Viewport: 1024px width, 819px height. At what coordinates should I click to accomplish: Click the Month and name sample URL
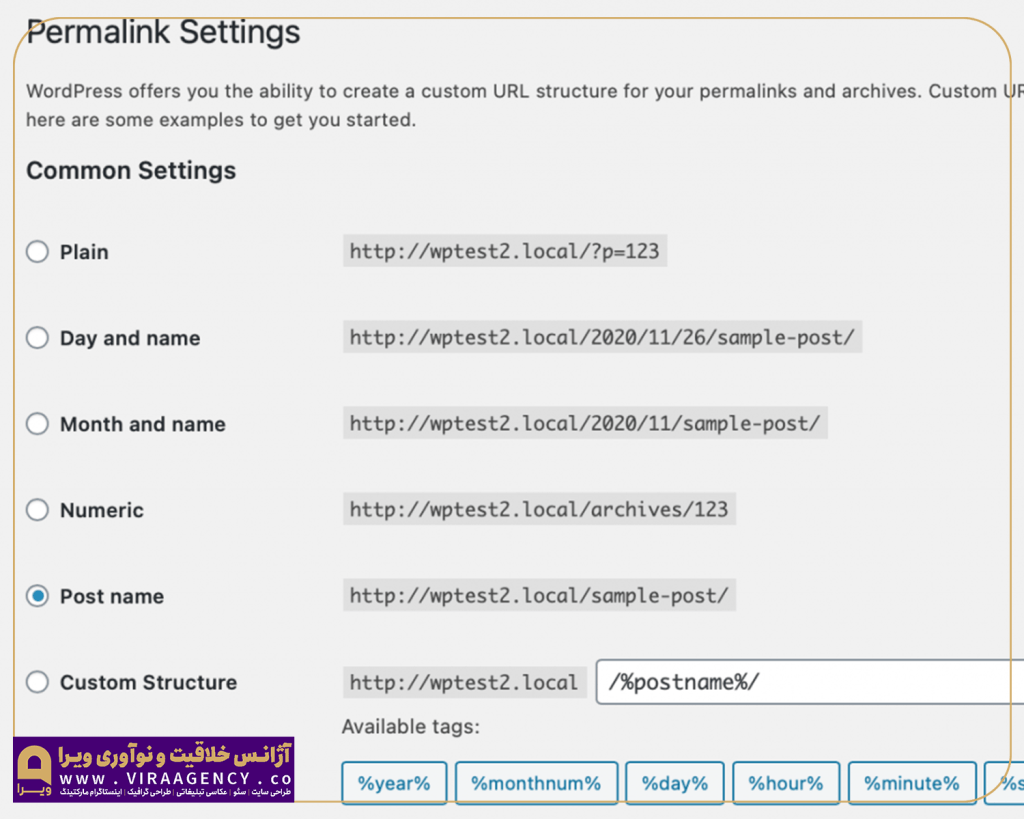point(584,424)
